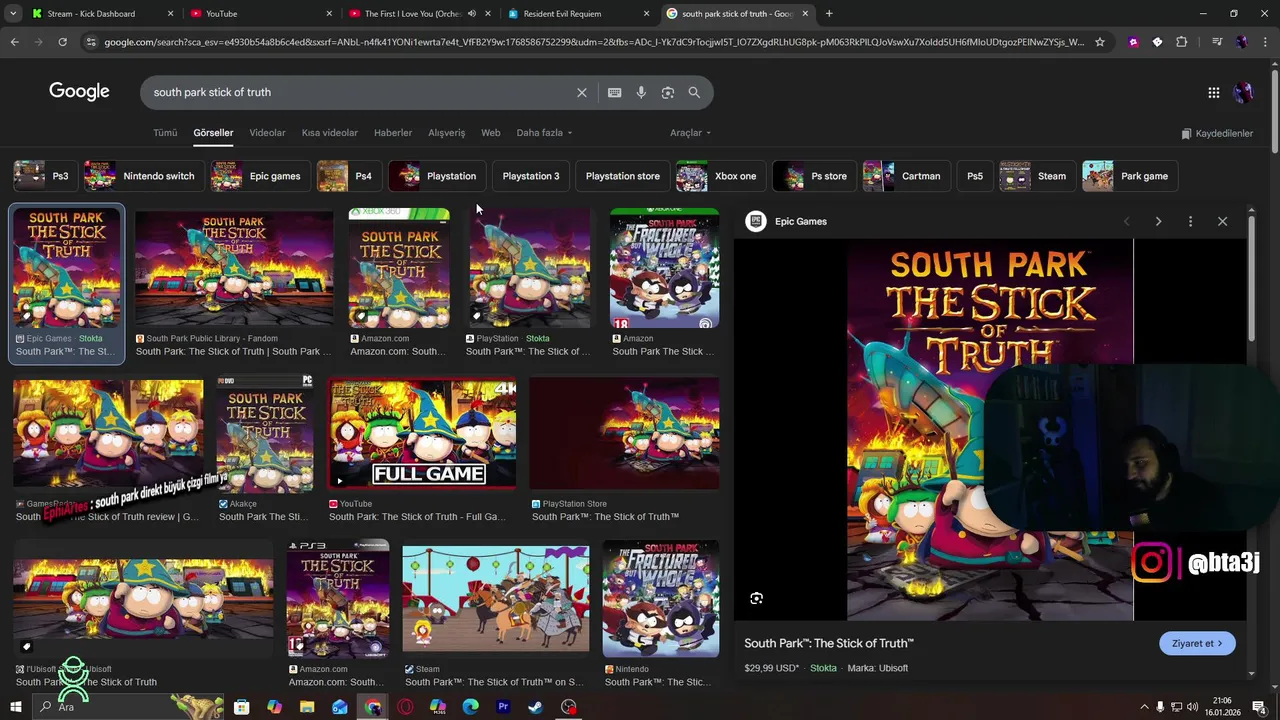
Task: Expand the Araçlar tools dropdown
Action: [690, 133]
